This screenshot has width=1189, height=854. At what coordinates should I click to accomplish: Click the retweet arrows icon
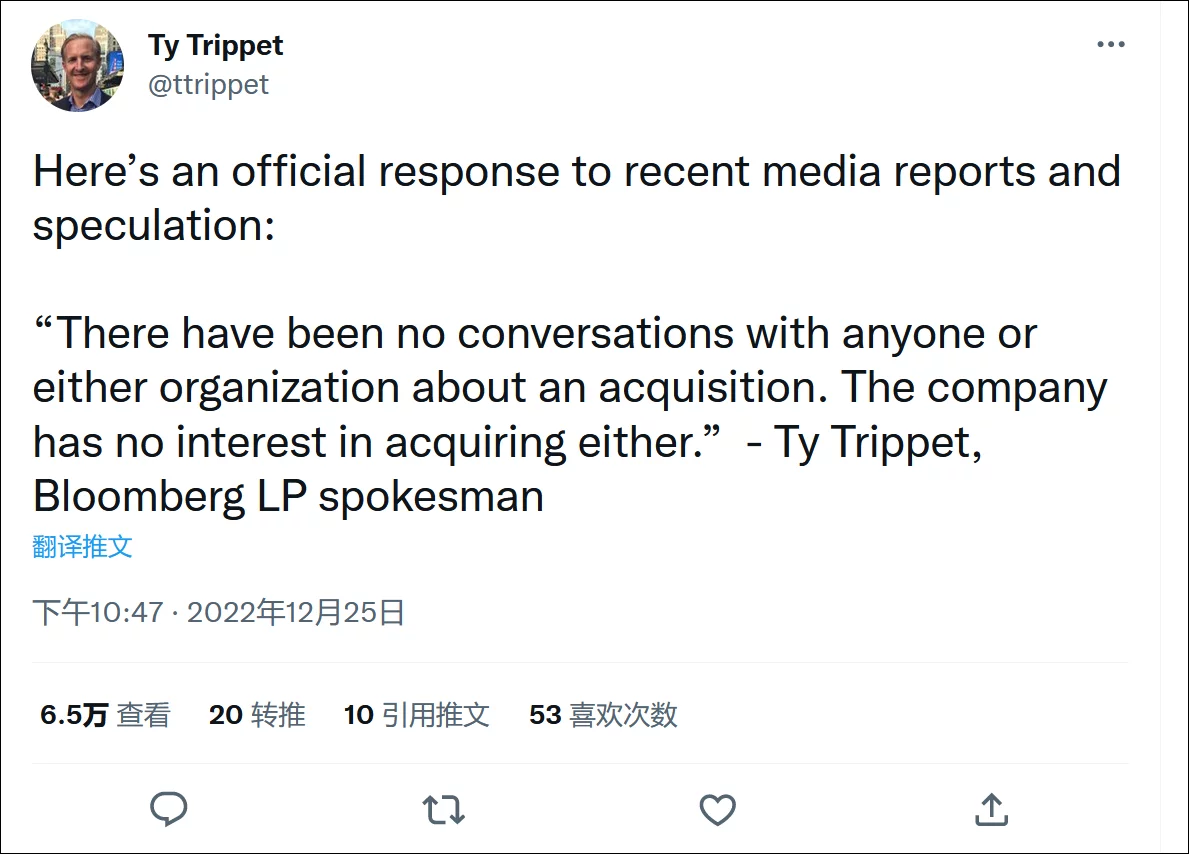[x=443, y=808]
